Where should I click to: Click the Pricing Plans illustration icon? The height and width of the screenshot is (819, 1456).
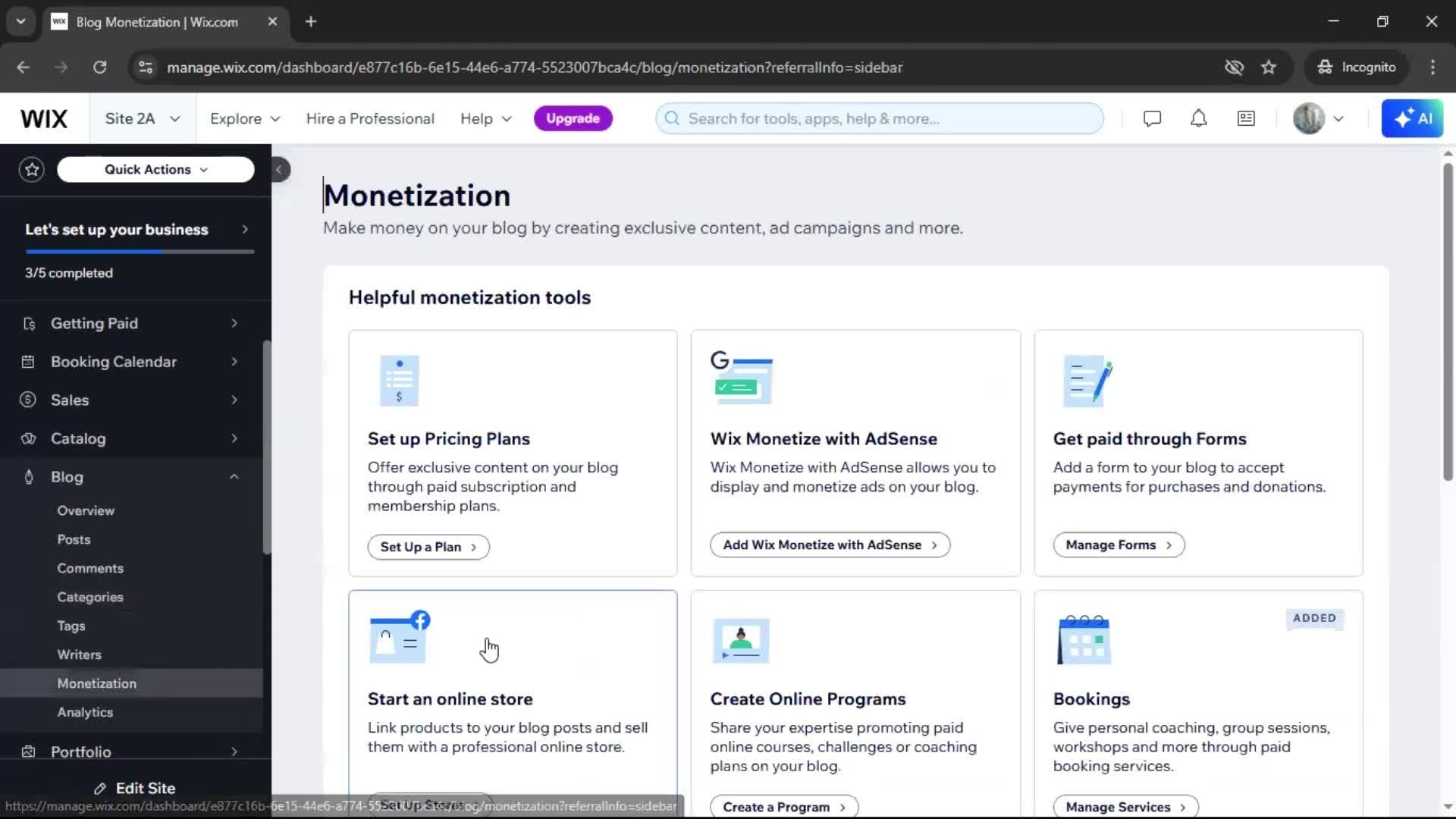click(399, 381)
